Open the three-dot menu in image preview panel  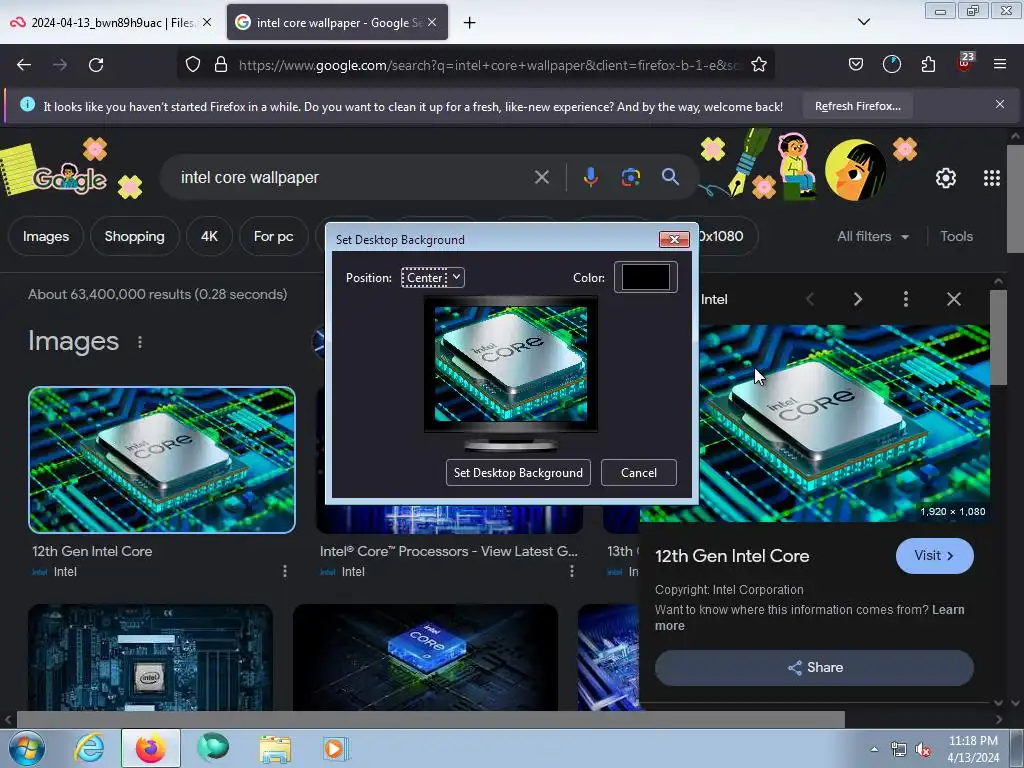point(905,299)
